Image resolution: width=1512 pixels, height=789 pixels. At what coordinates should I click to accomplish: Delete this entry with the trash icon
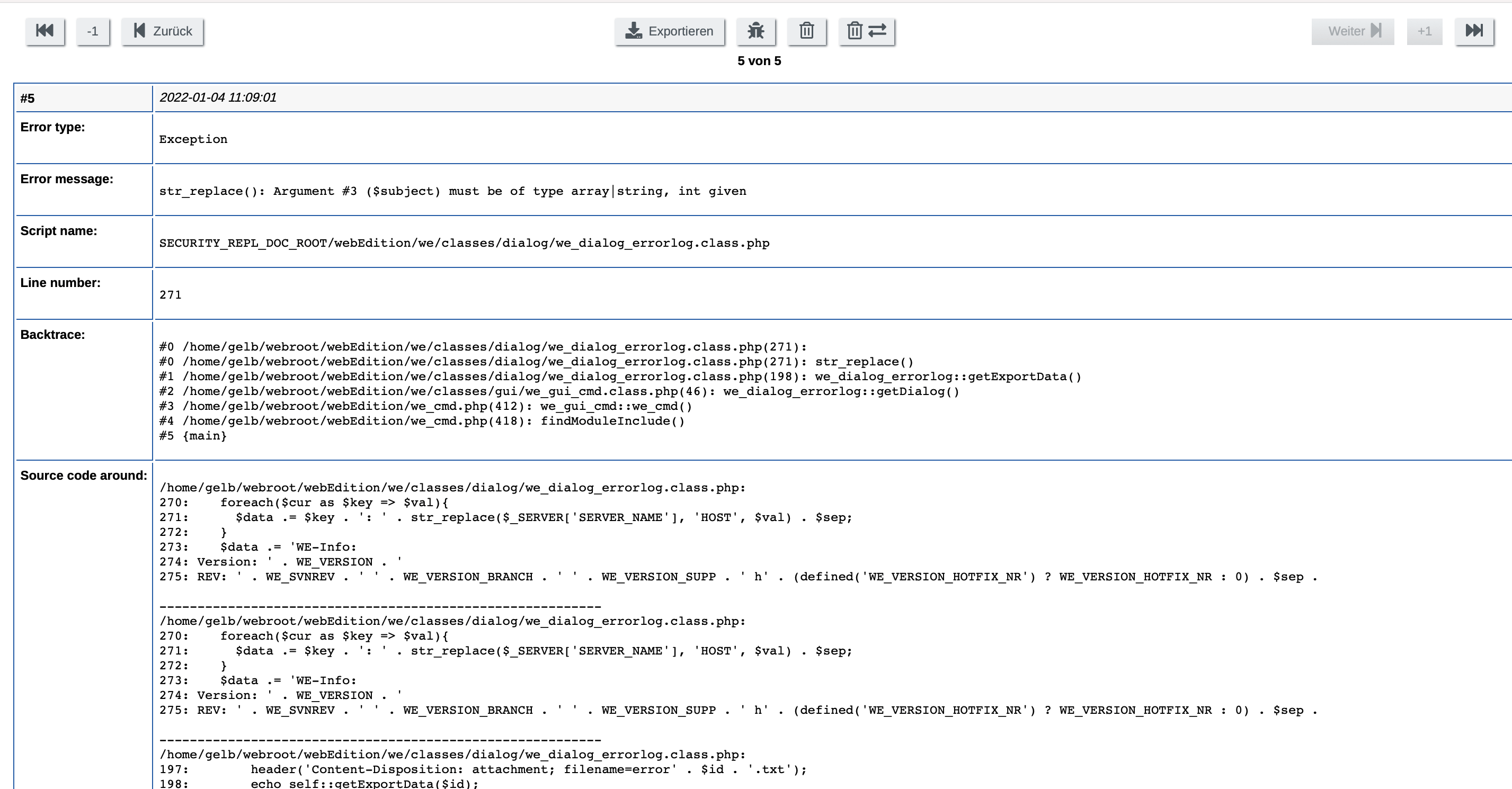coord(807,31)
